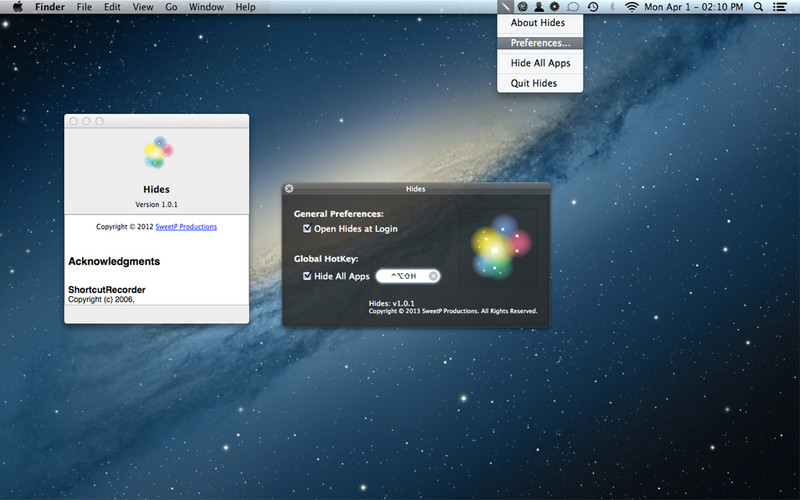Click the Bluetooth status icon
The image size is (800, 500).
[612, 7]
